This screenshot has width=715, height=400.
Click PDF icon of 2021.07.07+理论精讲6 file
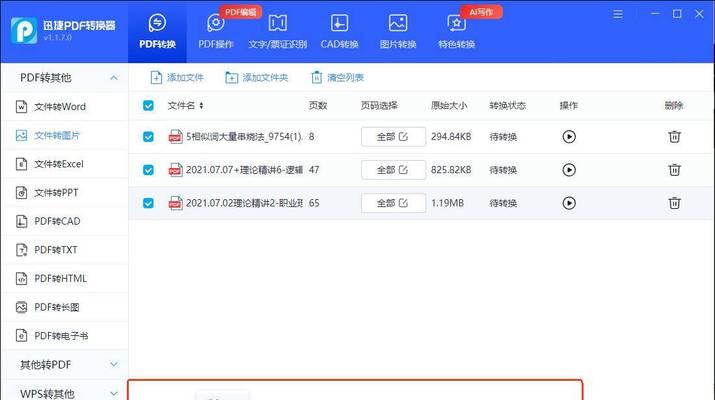176,170
